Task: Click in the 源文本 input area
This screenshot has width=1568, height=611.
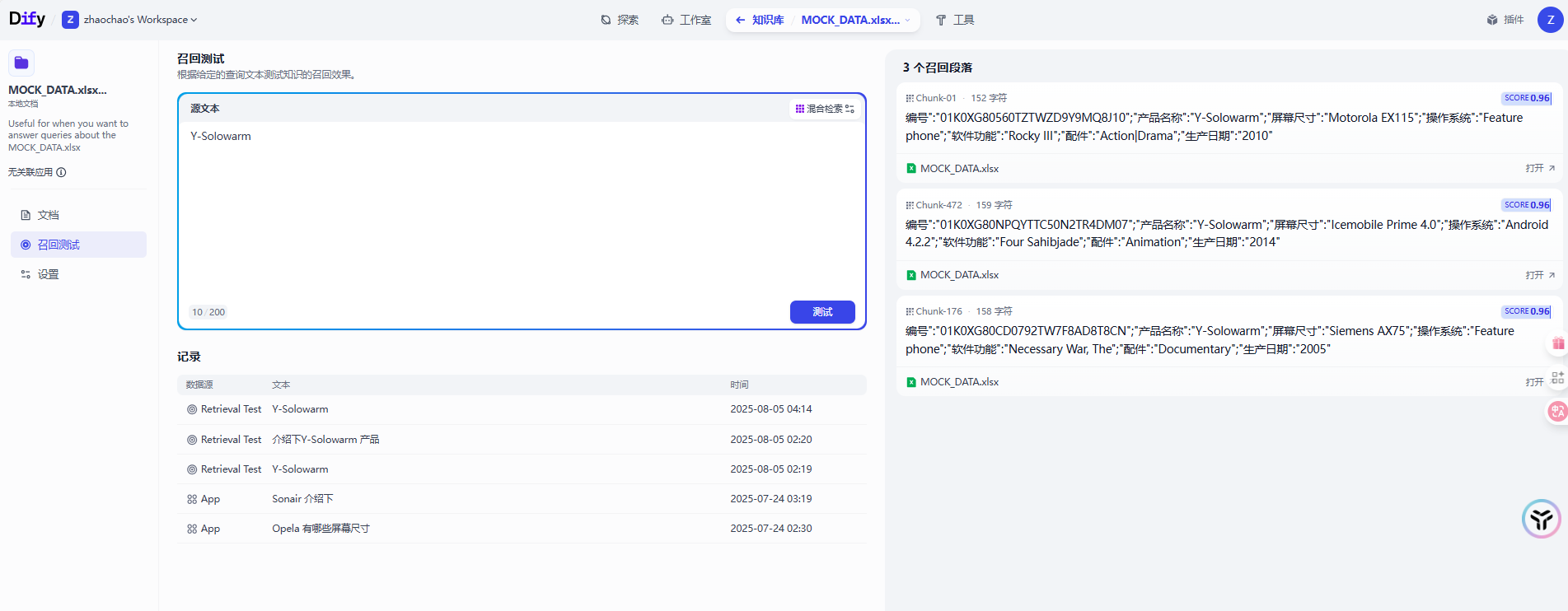Action: pos(521,206)
